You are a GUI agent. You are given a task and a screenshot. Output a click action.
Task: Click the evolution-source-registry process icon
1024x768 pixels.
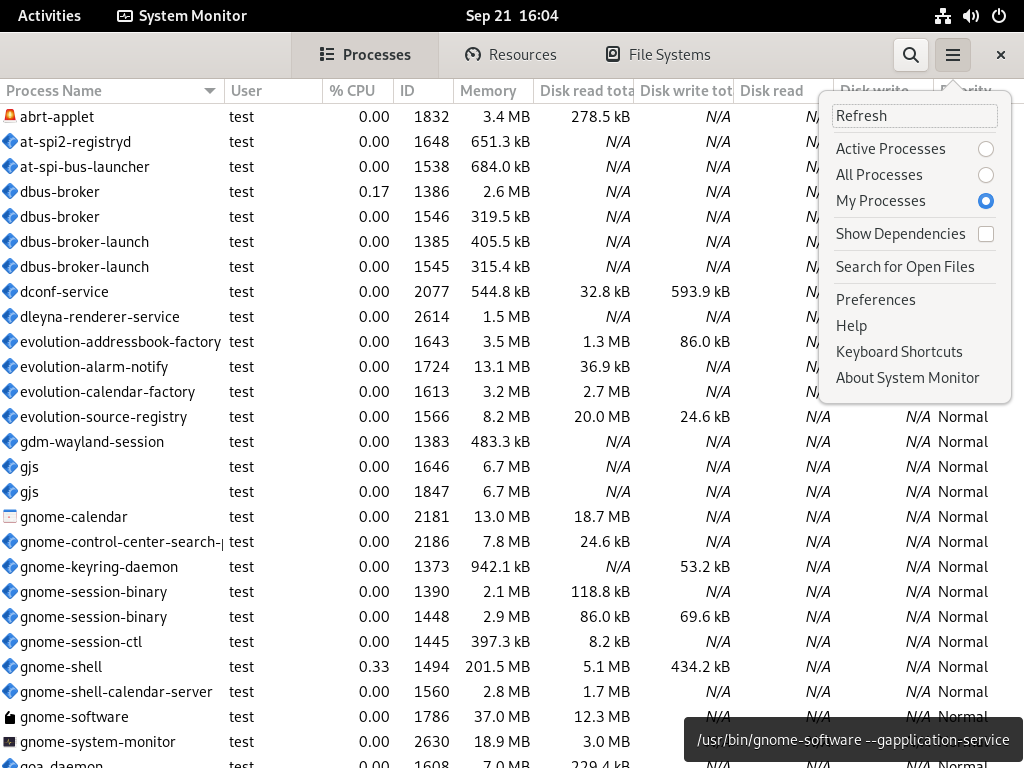coord(10,417)
